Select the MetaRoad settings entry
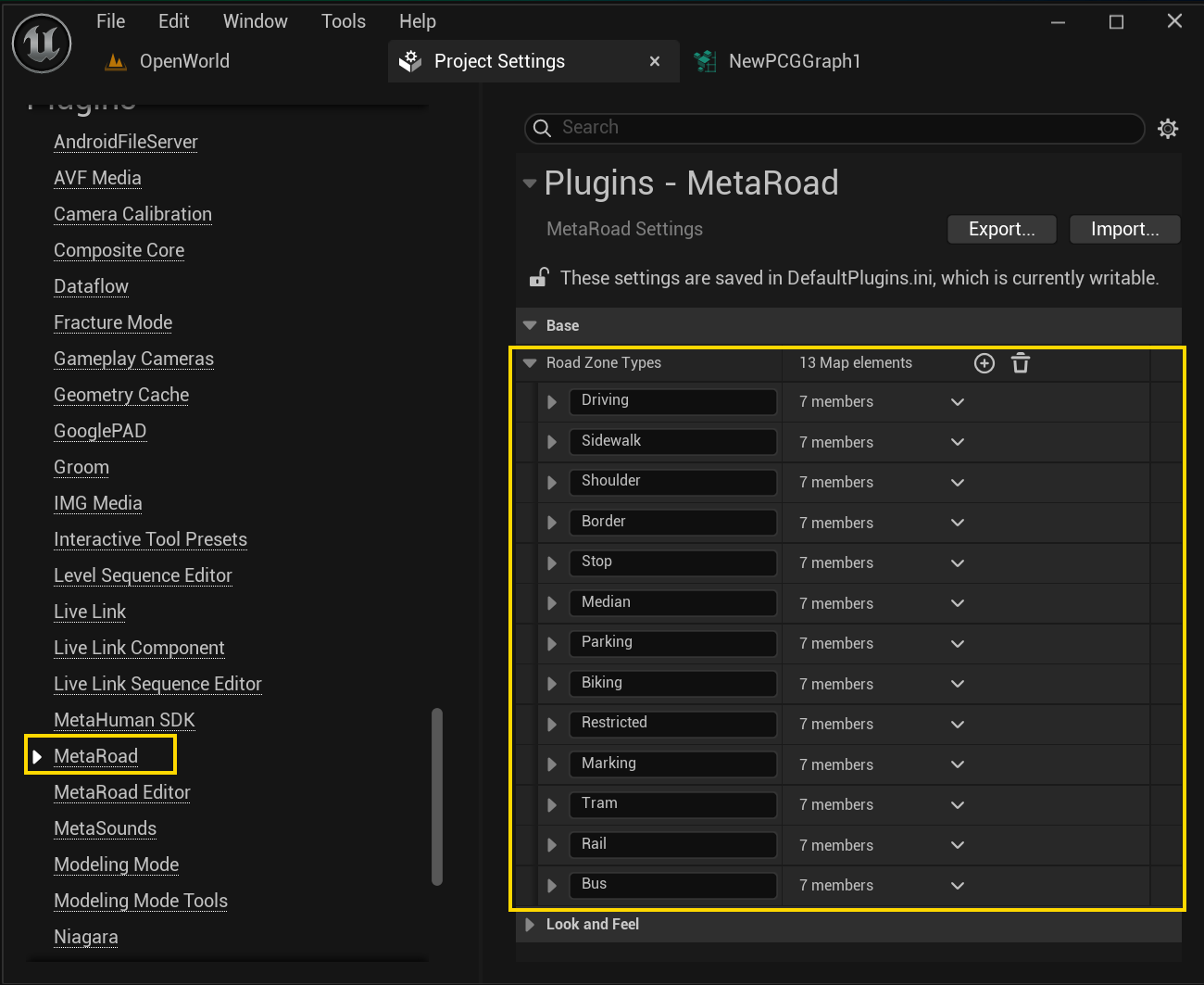The image size is (1204, 985). pyautogui.click(x=95, y=756)
